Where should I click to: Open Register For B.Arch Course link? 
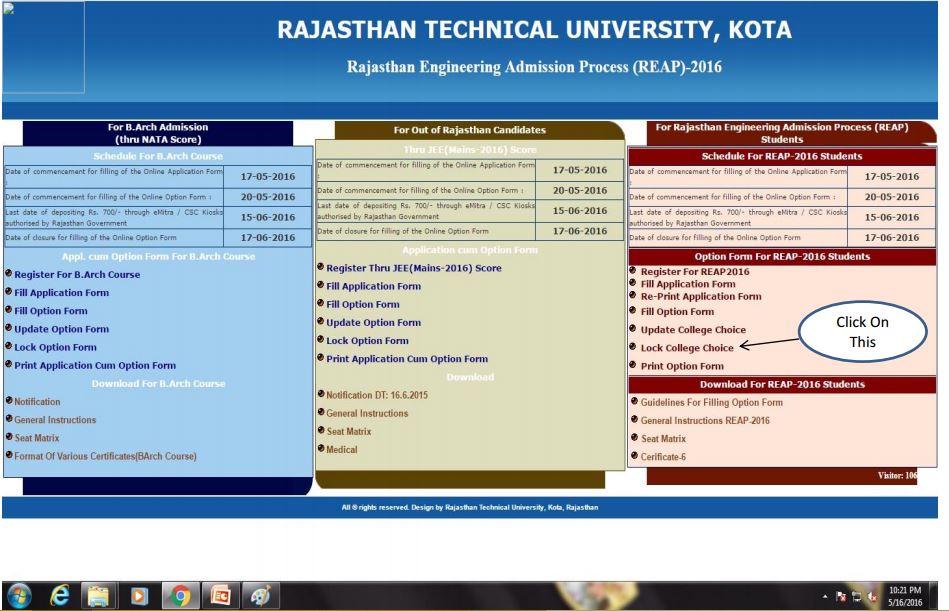[76, 275]
